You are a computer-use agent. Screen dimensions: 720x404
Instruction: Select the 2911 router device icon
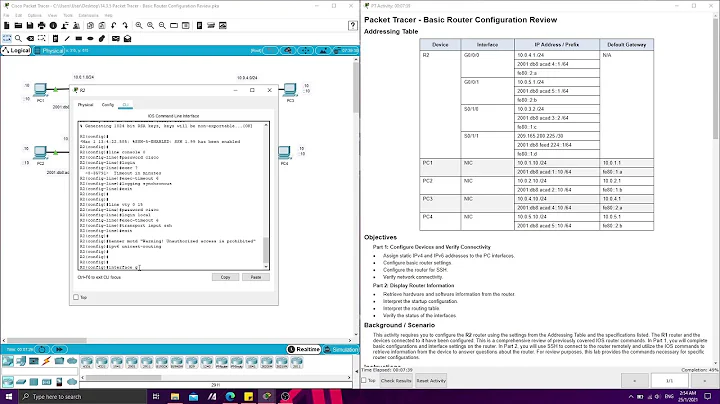(x=146, y=362)
